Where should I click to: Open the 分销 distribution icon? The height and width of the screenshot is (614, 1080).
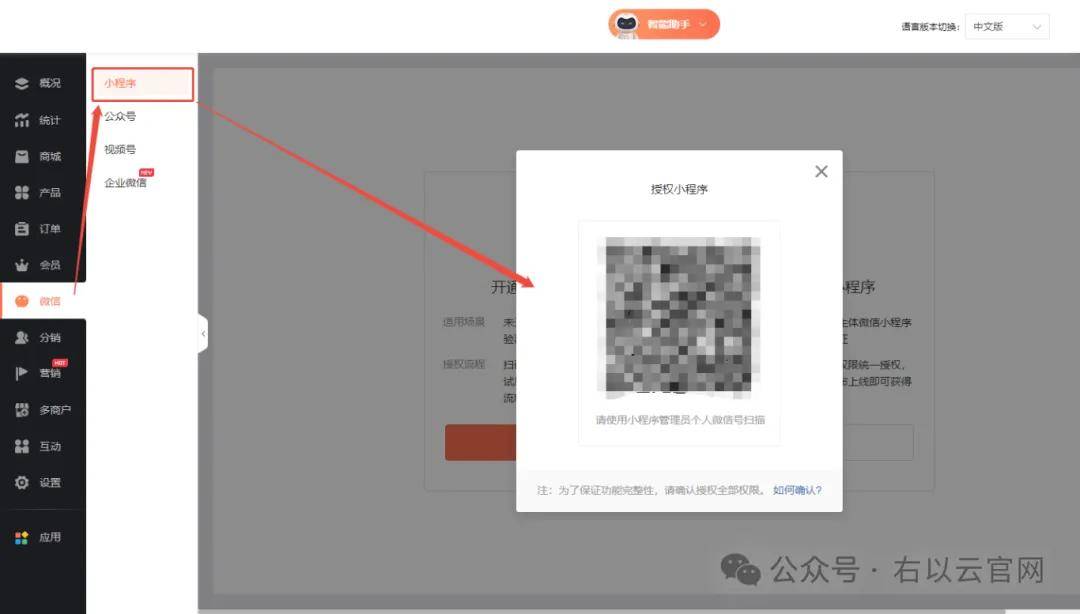[x=22, y=337]
